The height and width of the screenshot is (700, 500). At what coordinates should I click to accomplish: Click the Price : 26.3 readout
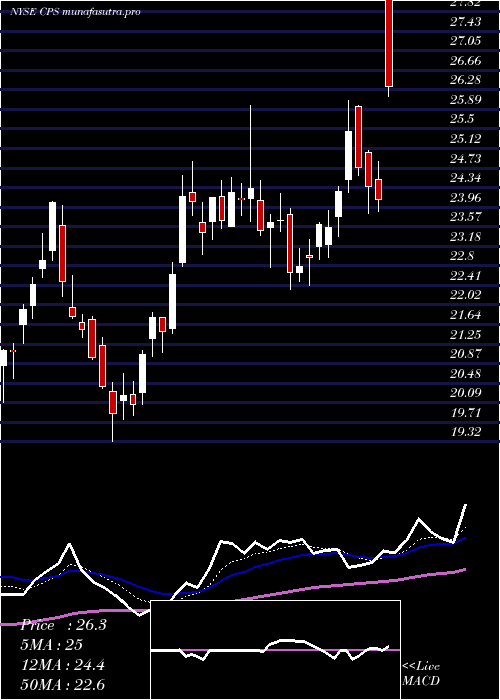point(63,625)
